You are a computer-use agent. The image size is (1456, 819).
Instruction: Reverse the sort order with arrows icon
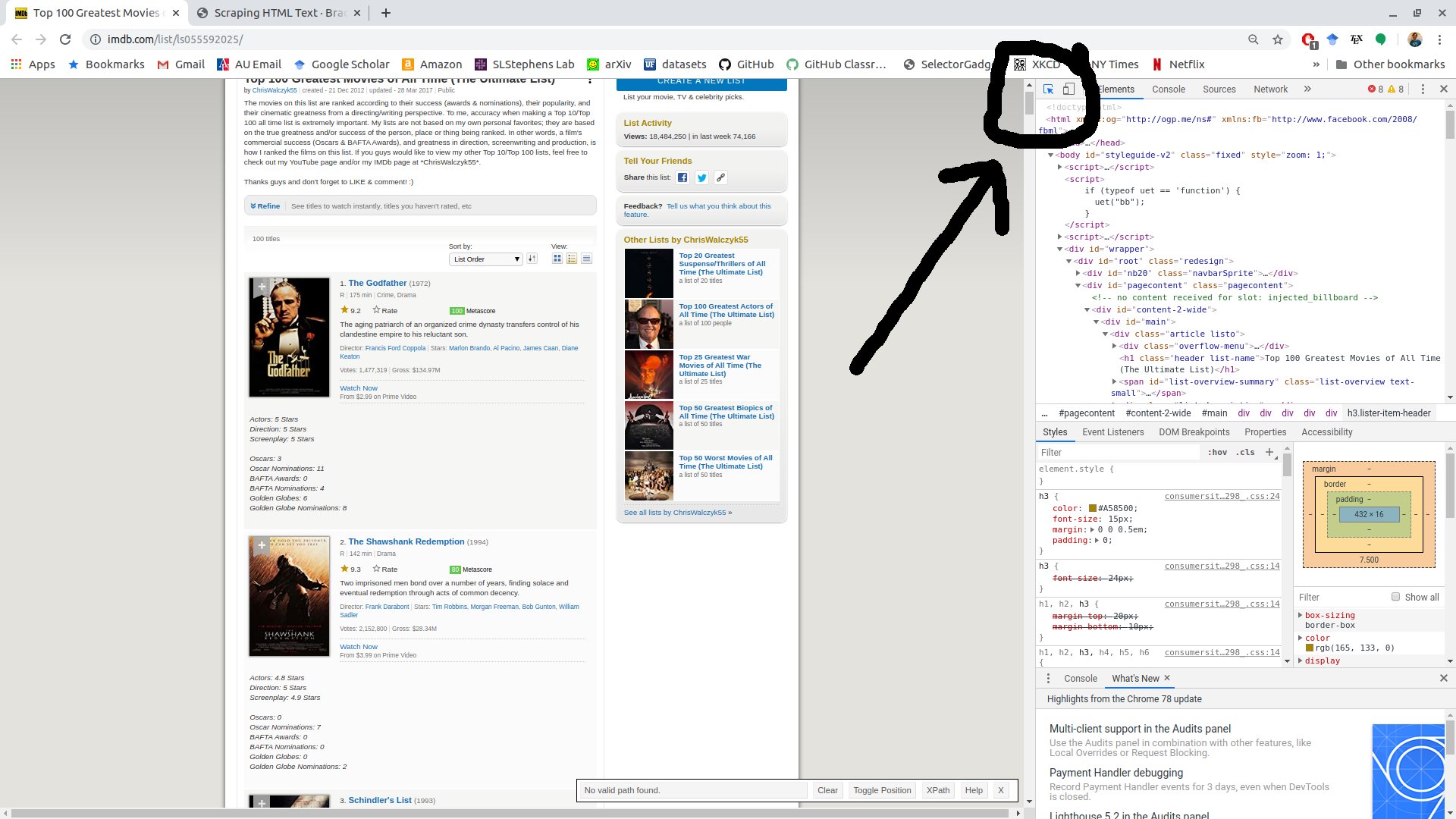pyautogui.click(x=532, y=259)
